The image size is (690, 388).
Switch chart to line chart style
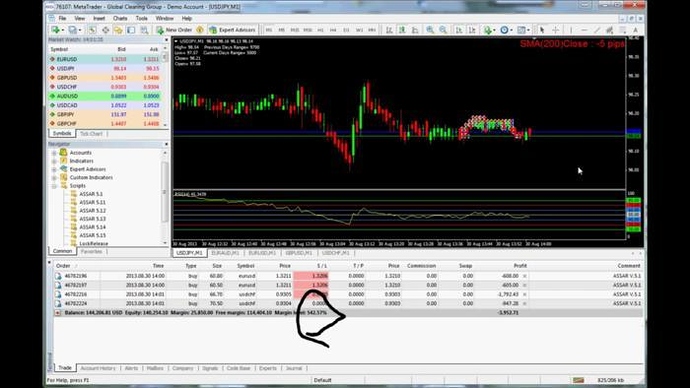(x=415, y=30)
